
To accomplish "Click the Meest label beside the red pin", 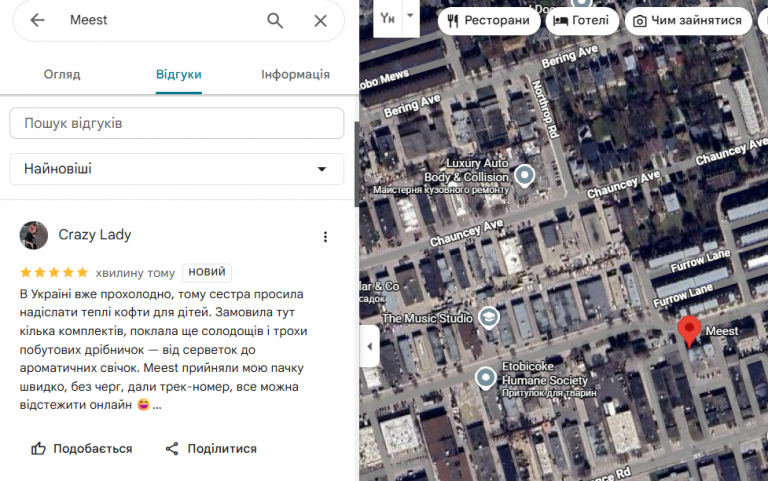I will (722, 331).
